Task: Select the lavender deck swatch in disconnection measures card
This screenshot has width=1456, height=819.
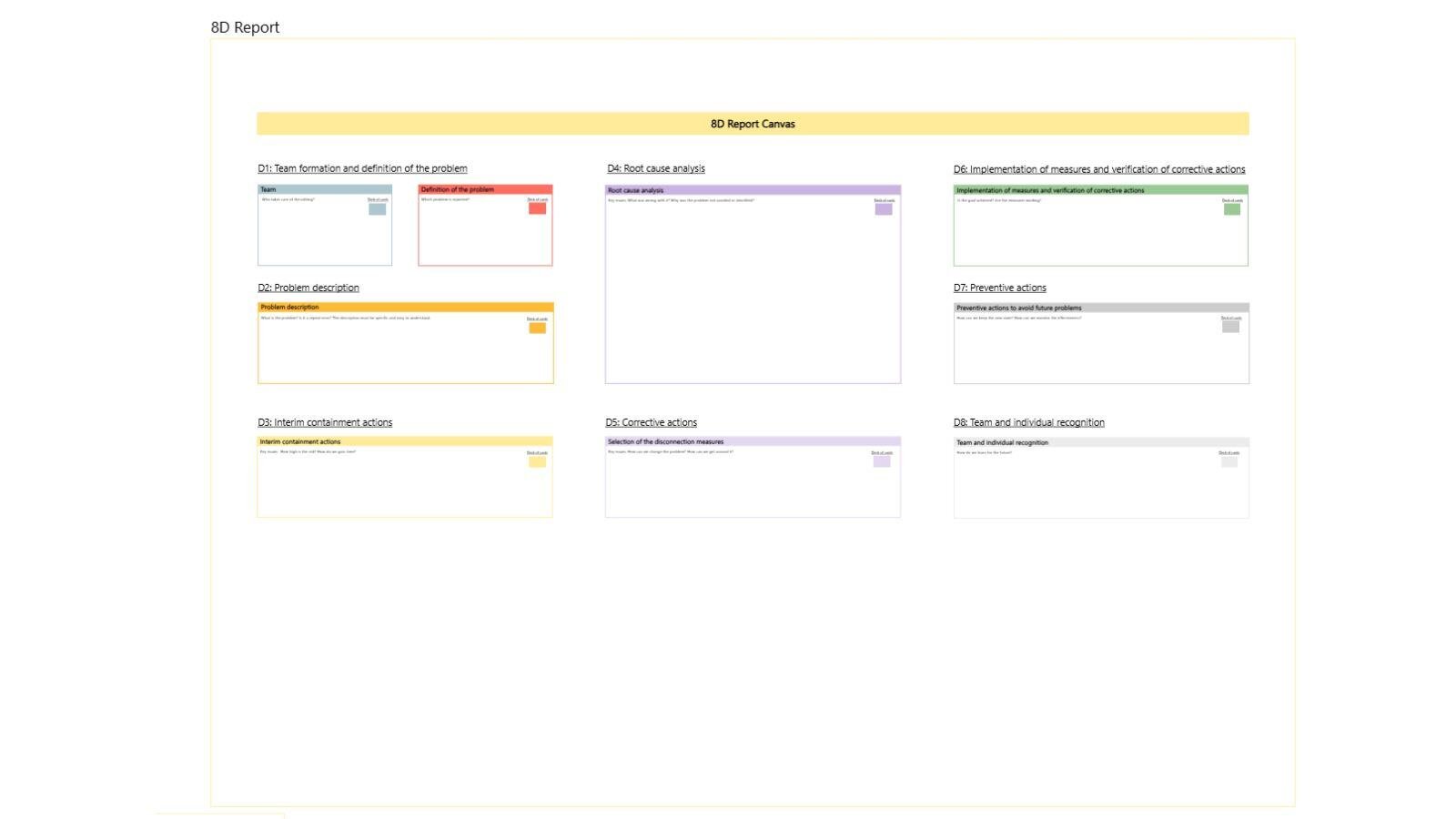Action: tap(881, 461)
